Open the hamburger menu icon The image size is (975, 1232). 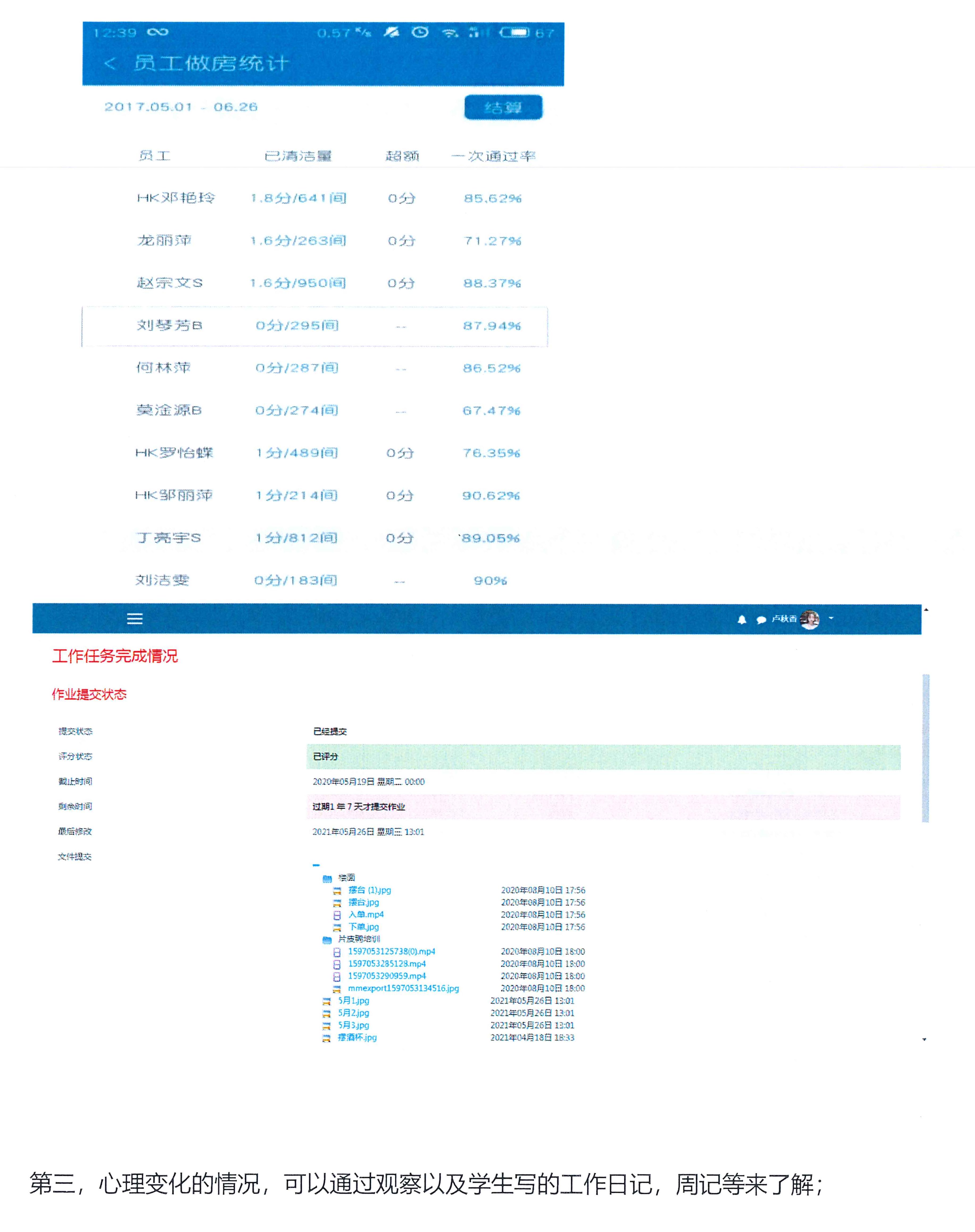[135, 619]
